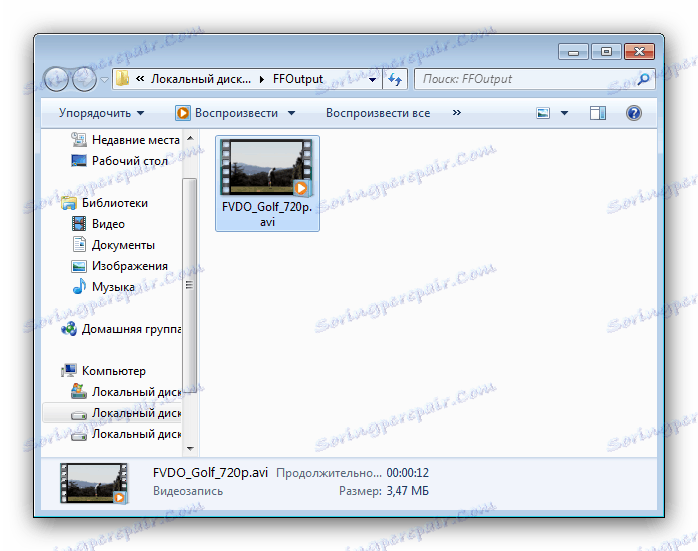698x551 pixels.
Task: Click the Музыка note icon
Action: coord(79,286)
